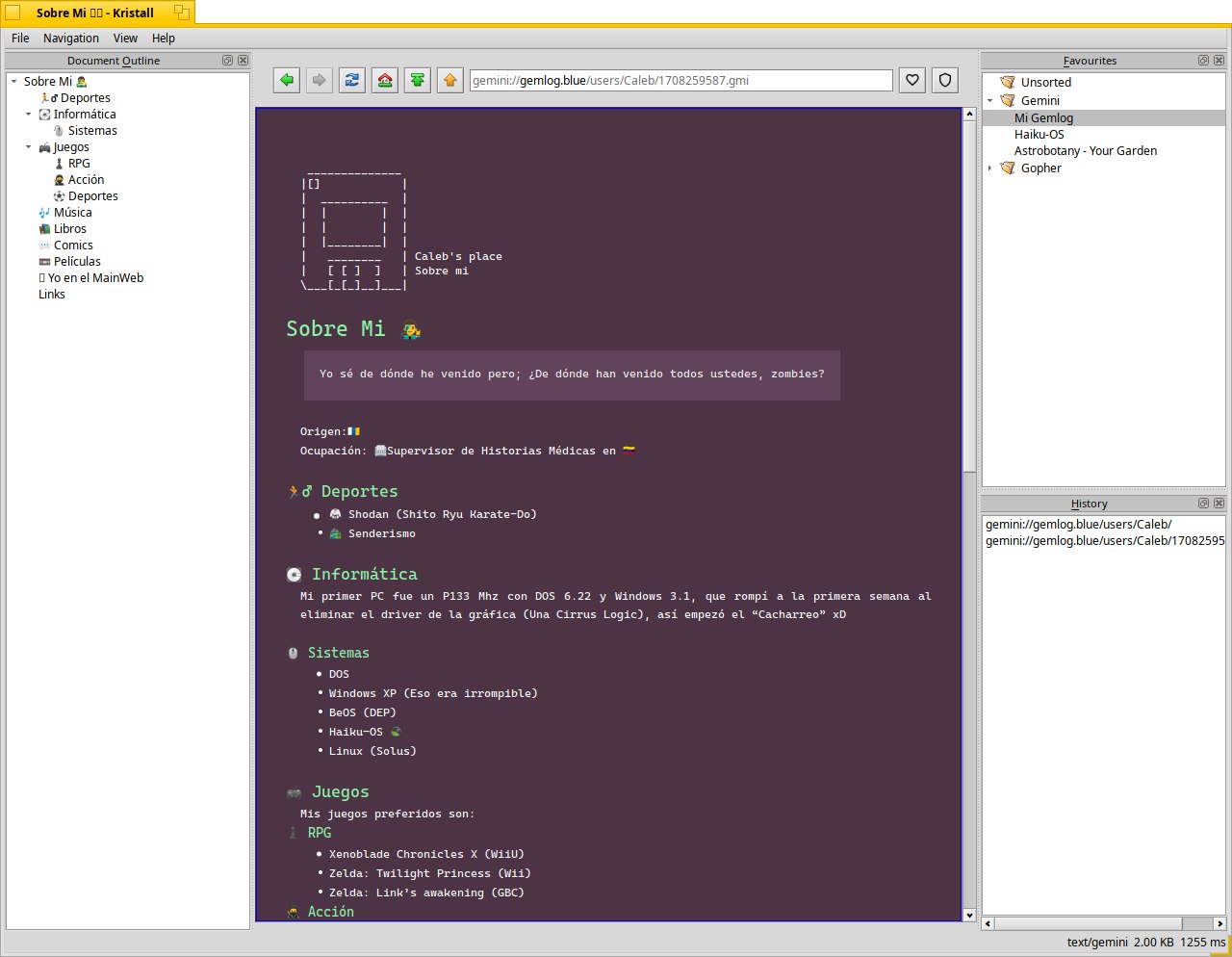The height and width of the screenshot is (957, 1232).
Task: Click the shield certificate icon
Action: (945, 81)
